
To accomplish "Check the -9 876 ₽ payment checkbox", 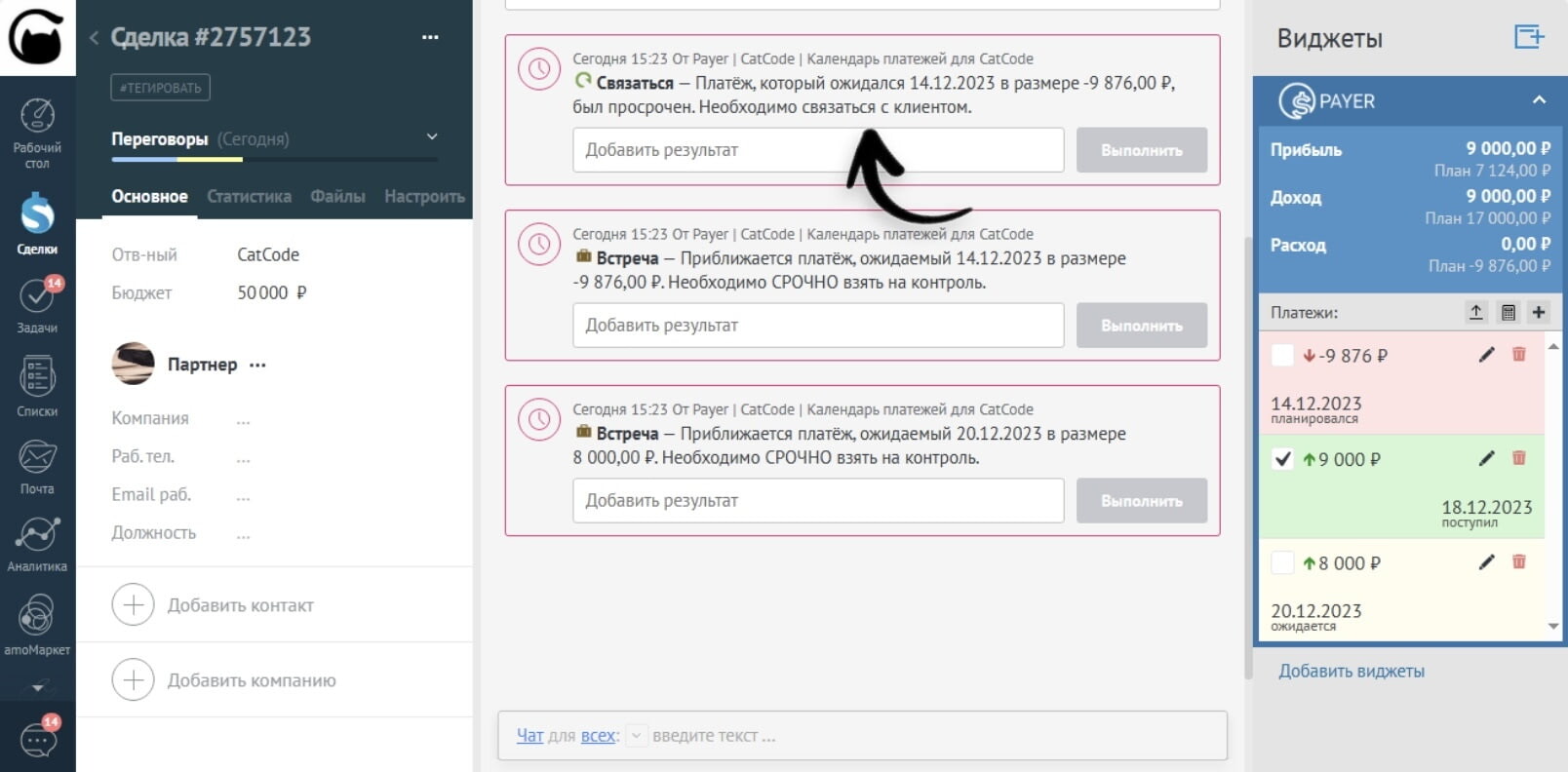I will coord(1283,355).
